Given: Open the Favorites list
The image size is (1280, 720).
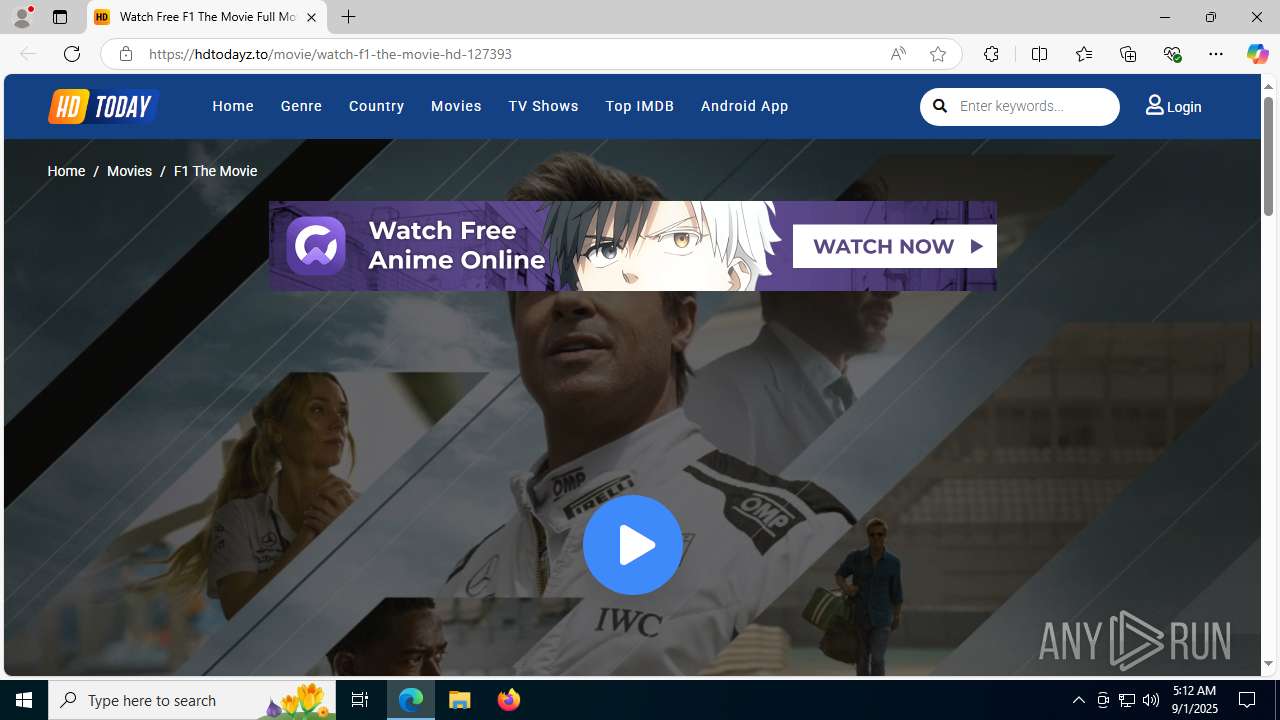Looking at the screenshot, I should point(1083,54).
